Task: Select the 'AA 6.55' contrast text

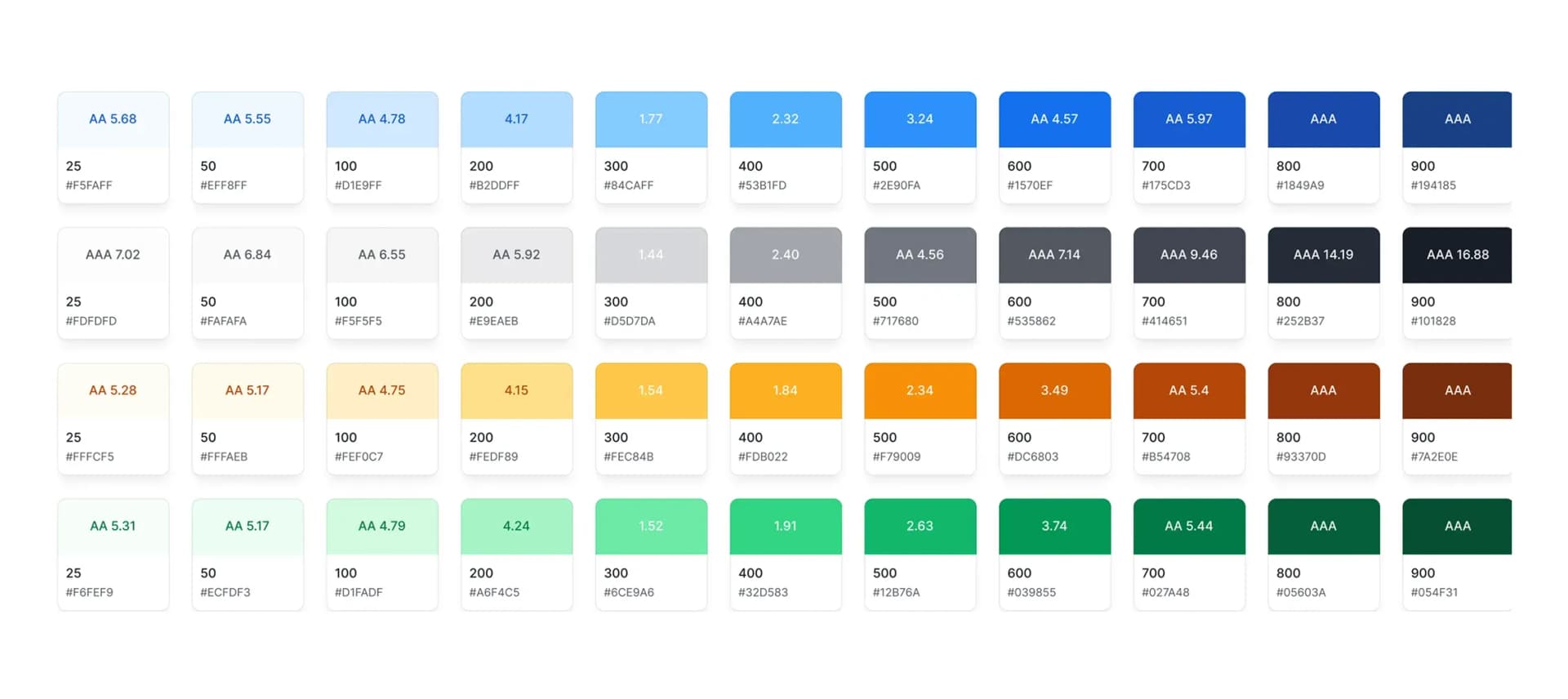Action: tap(381, 255)
